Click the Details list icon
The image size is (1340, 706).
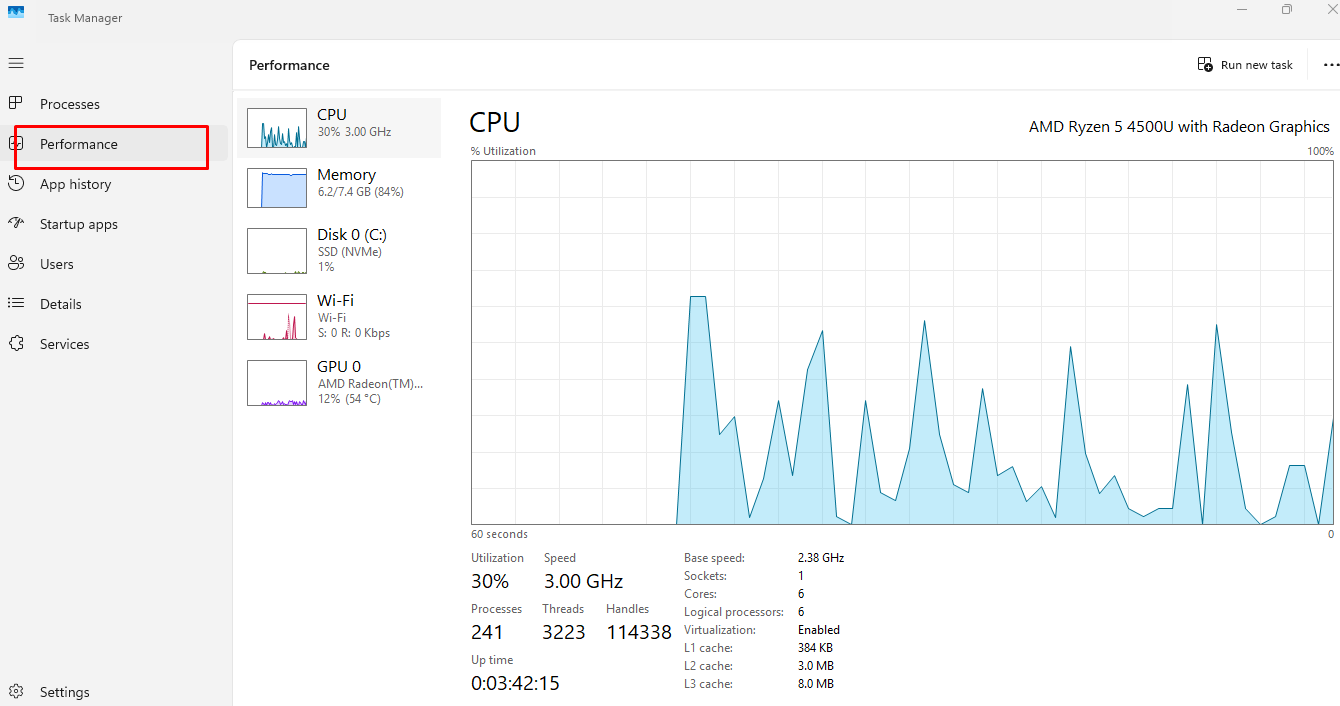tap(16, 304)
